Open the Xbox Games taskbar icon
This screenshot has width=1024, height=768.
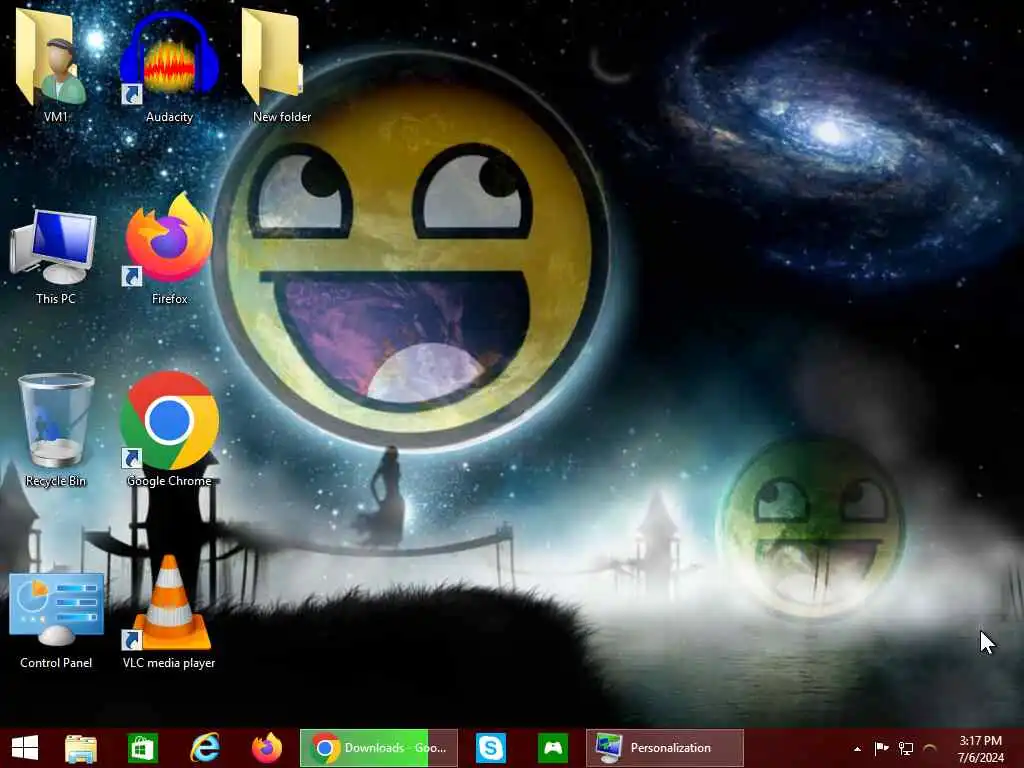tap(552, 748)
